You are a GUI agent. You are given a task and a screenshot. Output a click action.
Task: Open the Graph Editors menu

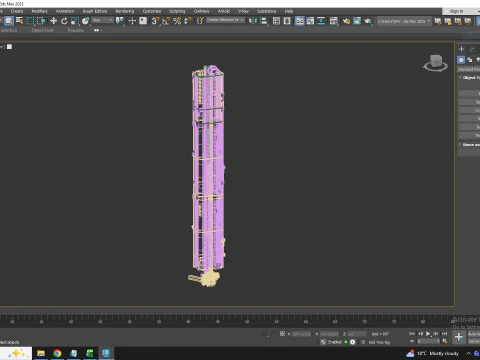tap(95, 11)
